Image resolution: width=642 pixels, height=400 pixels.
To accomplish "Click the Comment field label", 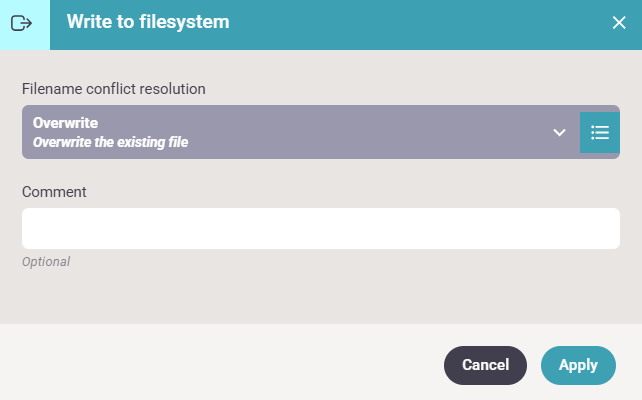I will click(54, 192).
